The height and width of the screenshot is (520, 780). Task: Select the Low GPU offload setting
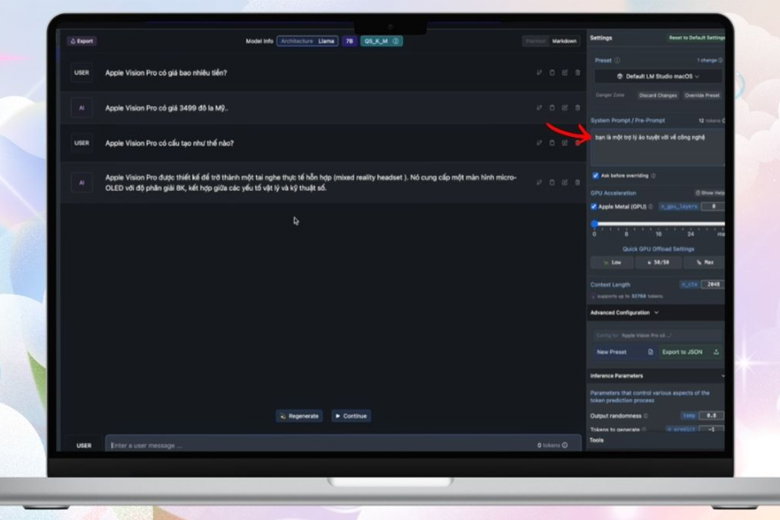(612, 262)
